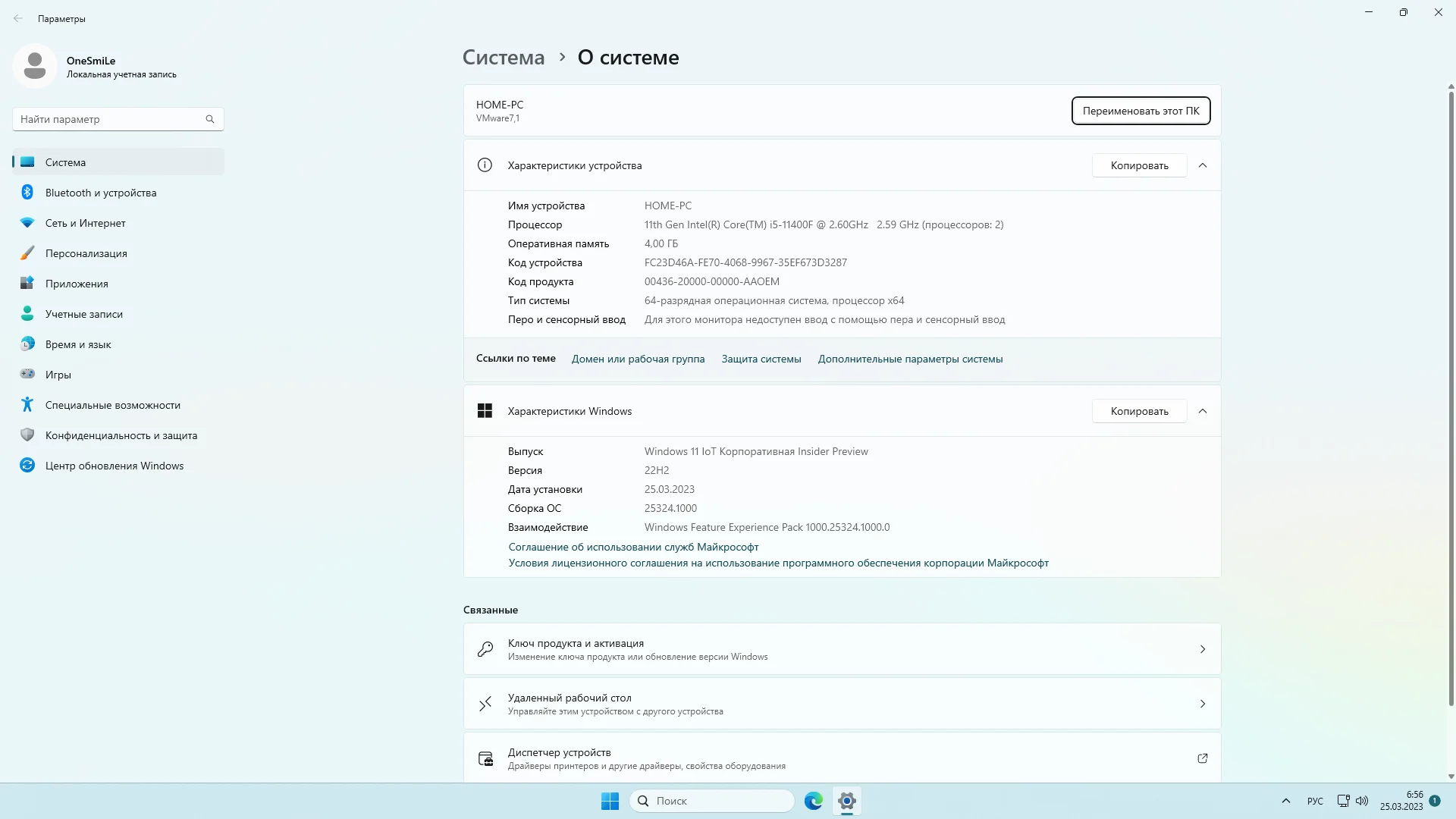This screenshot has height=819, width=1456.
Task: Select the Персонализация paintbrush icon
Action: tap(27, 253)
